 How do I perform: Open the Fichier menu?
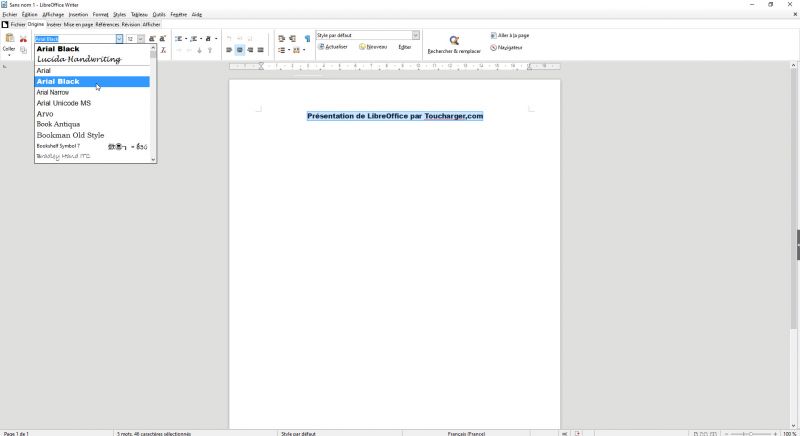[10, 15]
